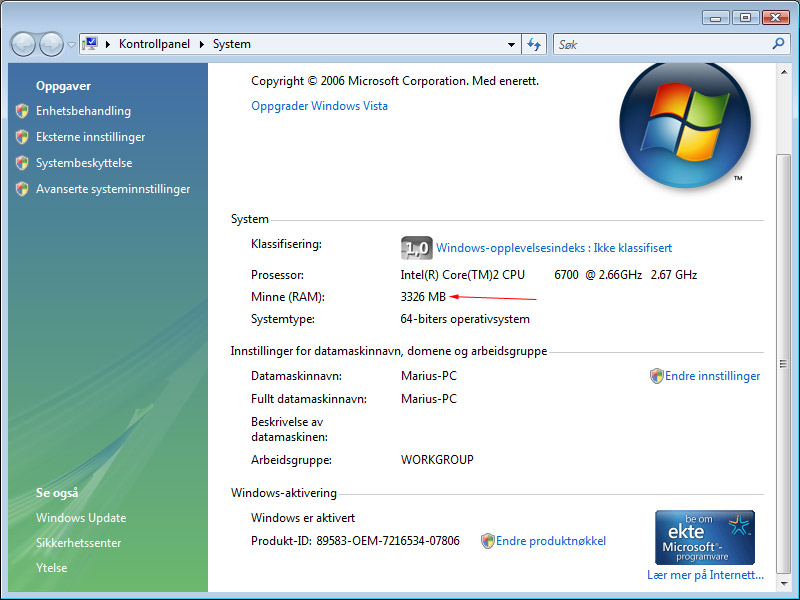Open Eksterne innstillinger task
800x600 pixels.
90,137
